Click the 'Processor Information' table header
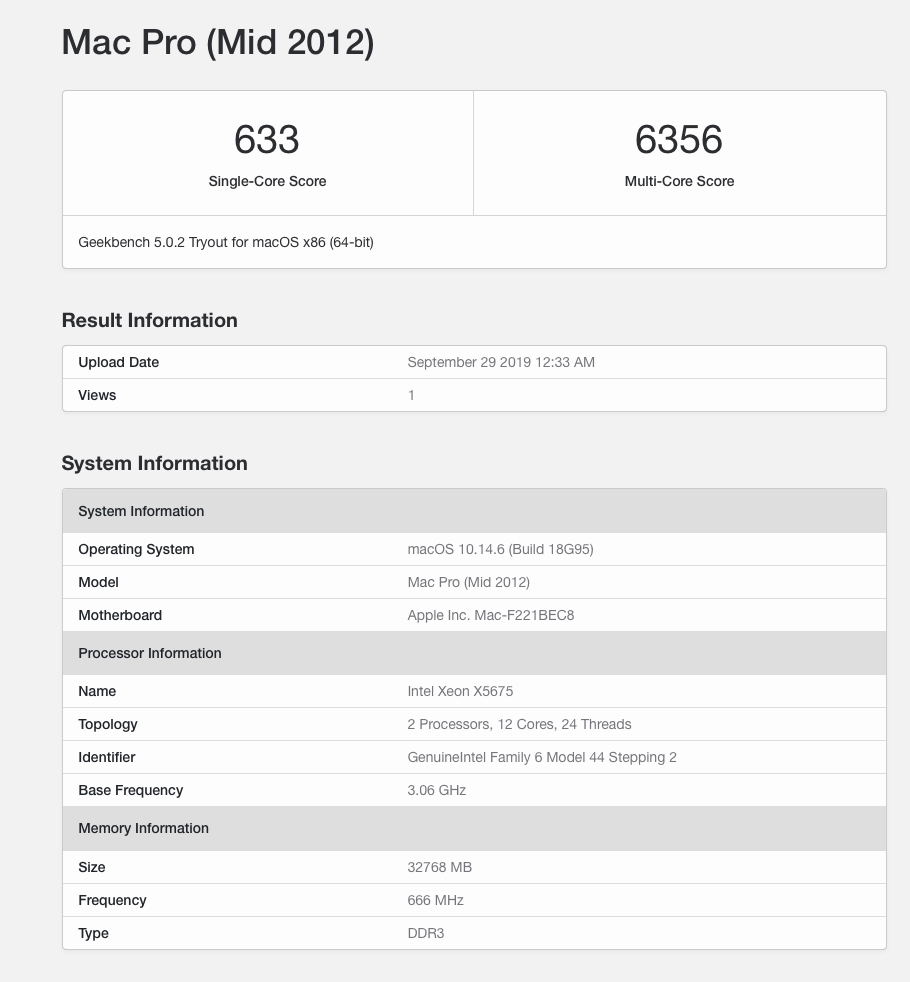This screenshot has height=982, width=910. [474, 653]
